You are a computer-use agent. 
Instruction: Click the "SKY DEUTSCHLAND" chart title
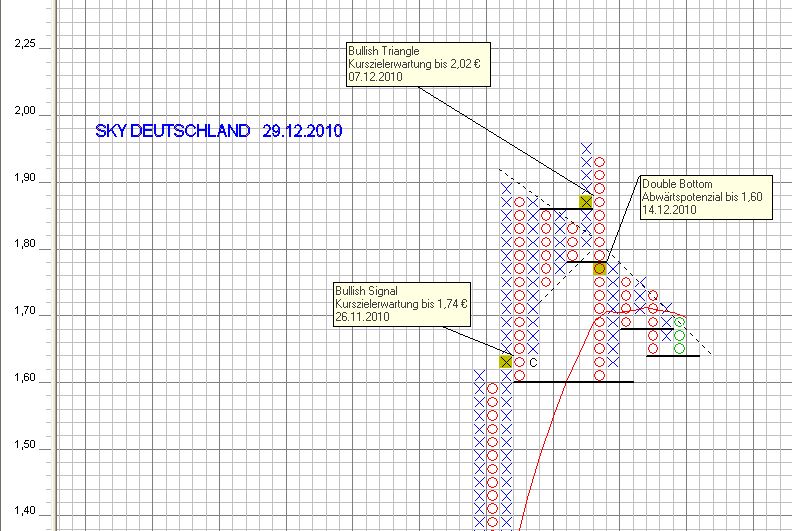point(173,131)
